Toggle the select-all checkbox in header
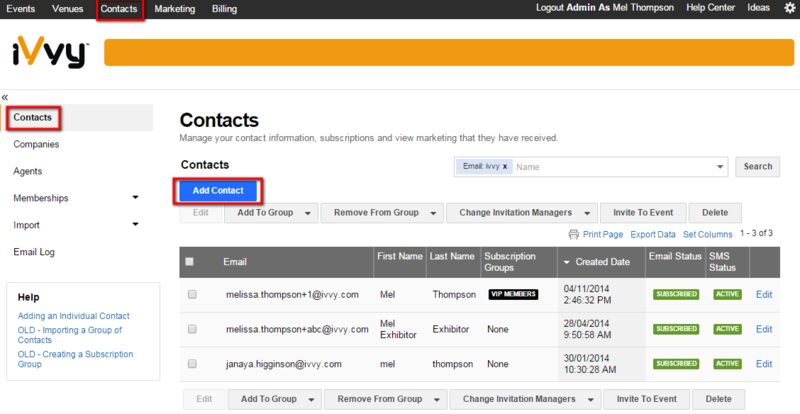The image size is (800, 414). pyautogui.click(x=189, y=262)
